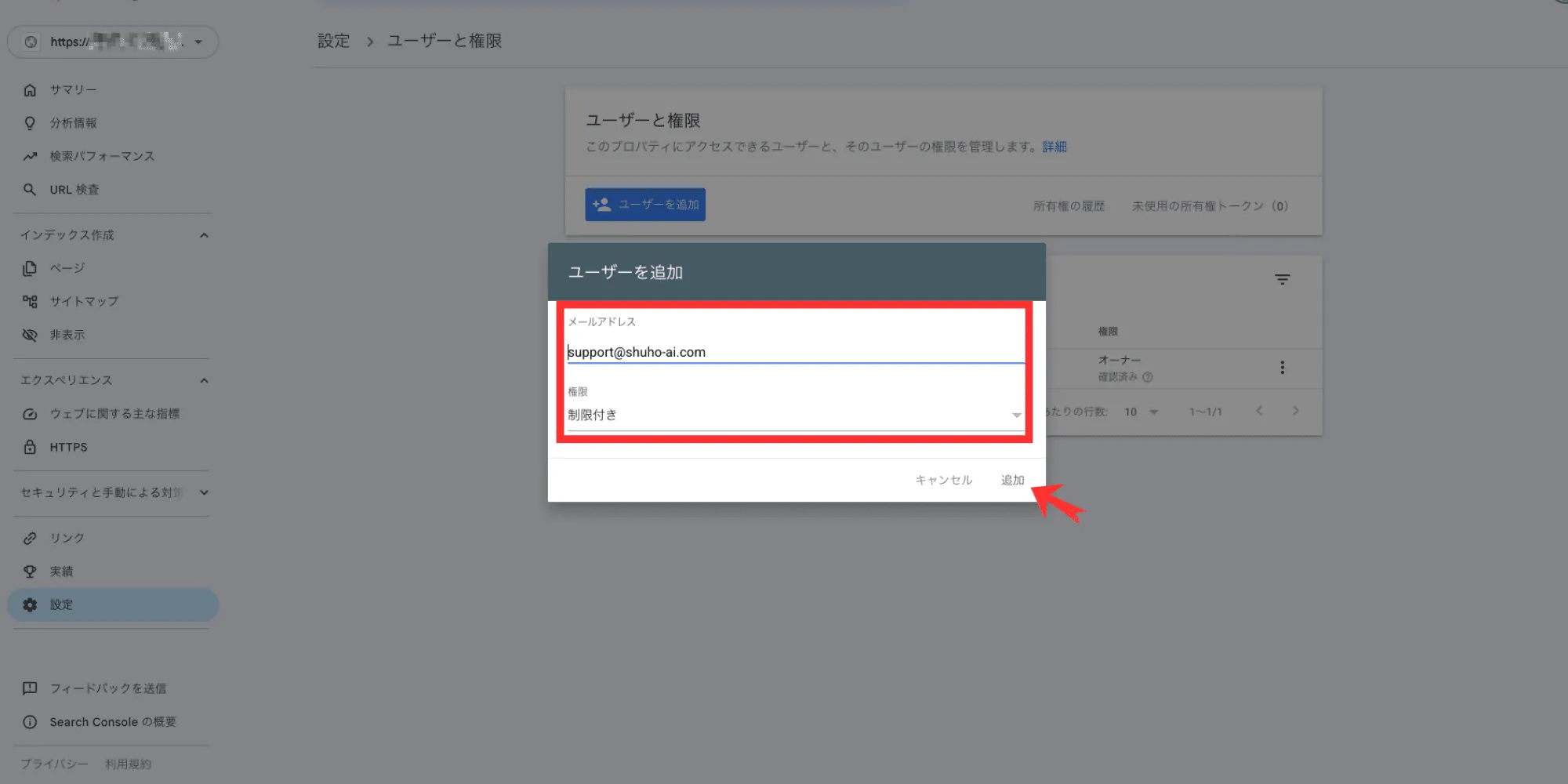Click the lightbulb icon for 分析情報
The height and width of the screenshot is (784, 1568).
click(30, 123)
